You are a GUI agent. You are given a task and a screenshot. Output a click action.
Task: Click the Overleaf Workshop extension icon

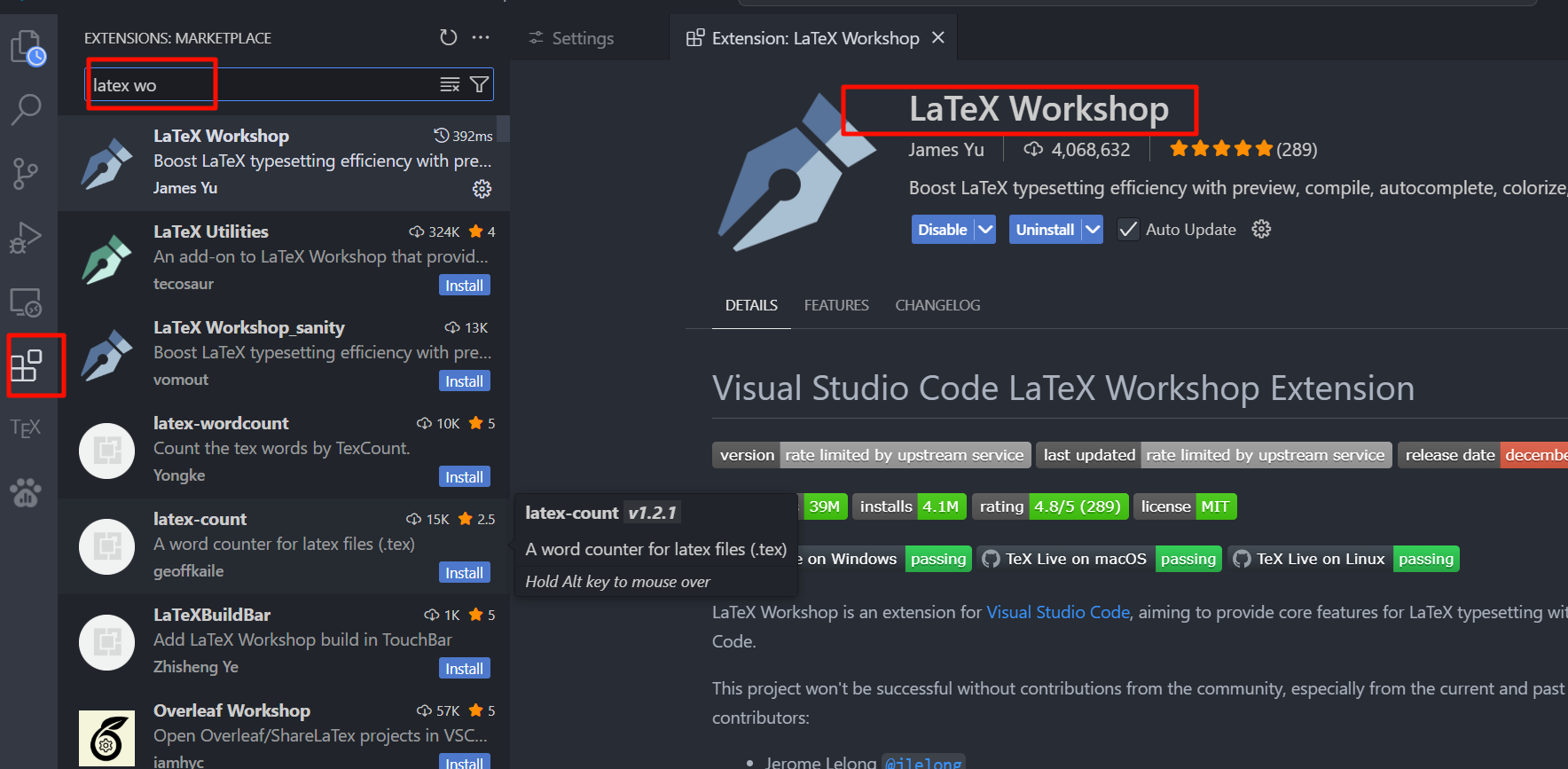pyautogui.click(x=106, y=738)
